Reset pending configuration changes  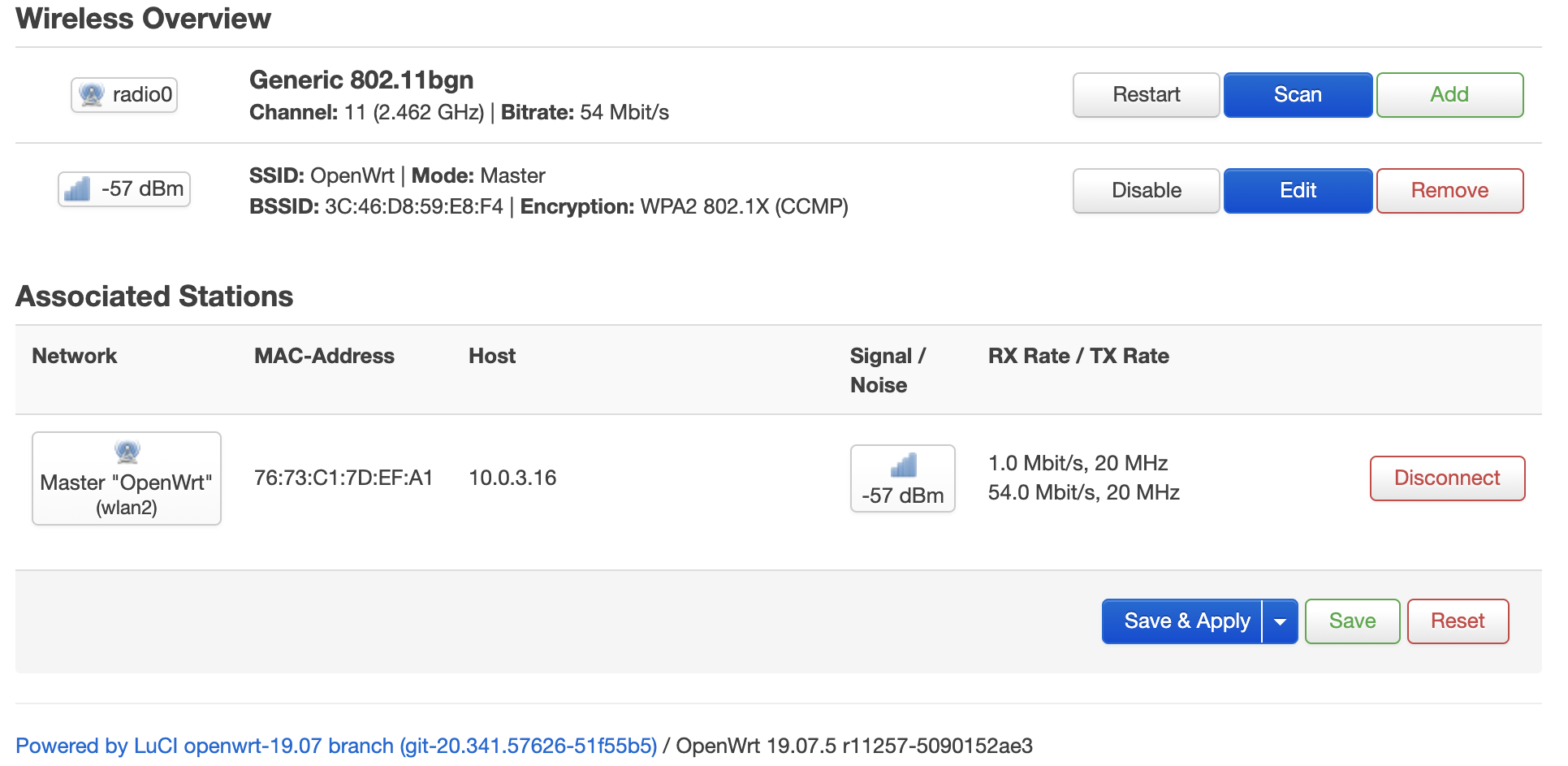(1457, 621)
